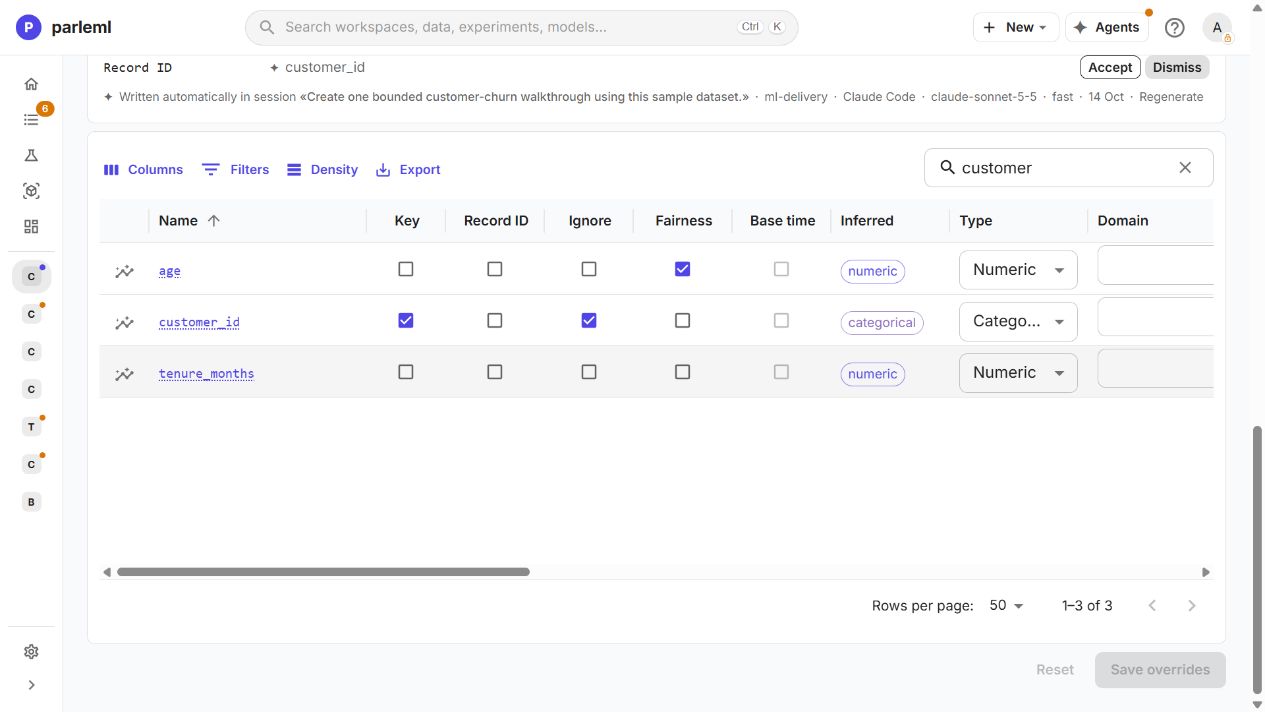Click the sort arrow next to Name
This screenshot has height=712, width=1265.
coord(213,221)
